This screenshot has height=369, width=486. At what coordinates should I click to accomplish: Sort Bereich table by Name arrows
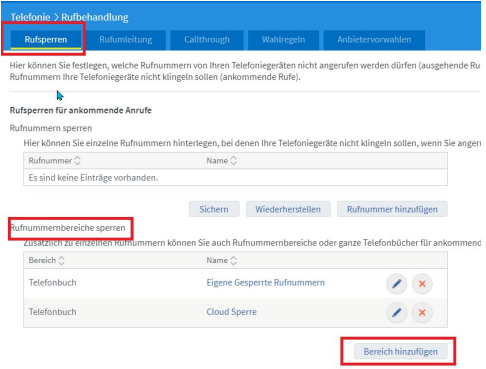[233, 260]
